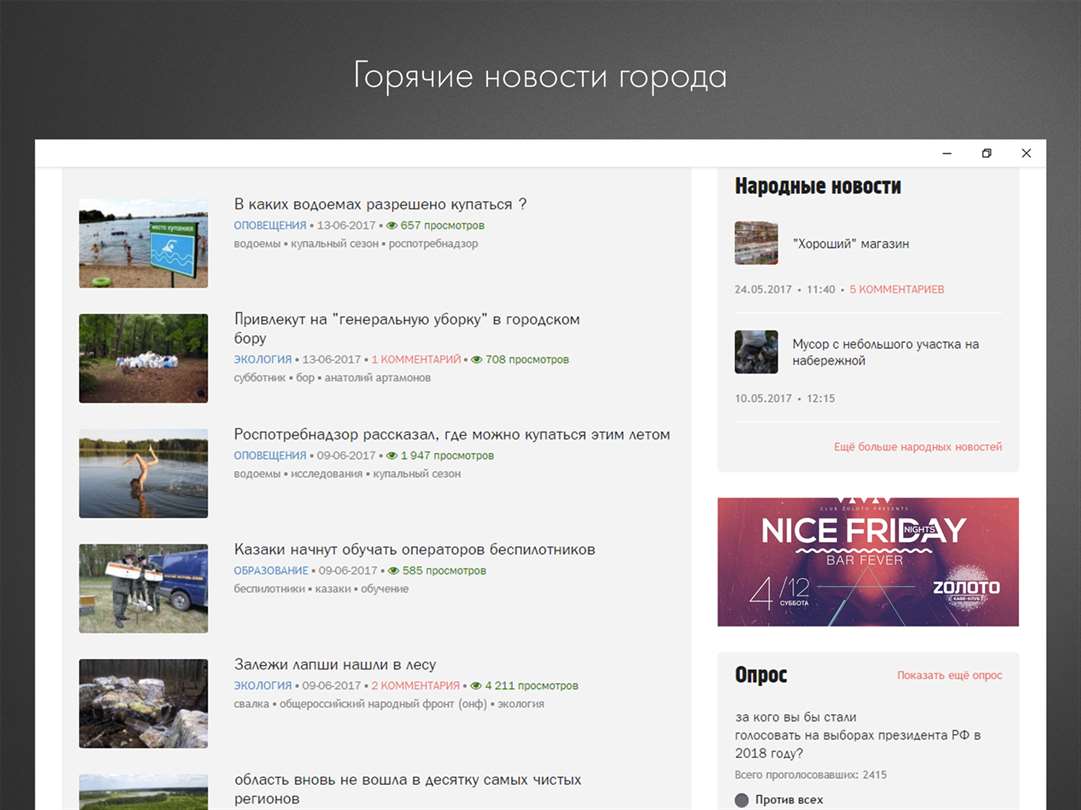
Task: Click the 'Ещё больше народных новостей' link
Action: 918,447
